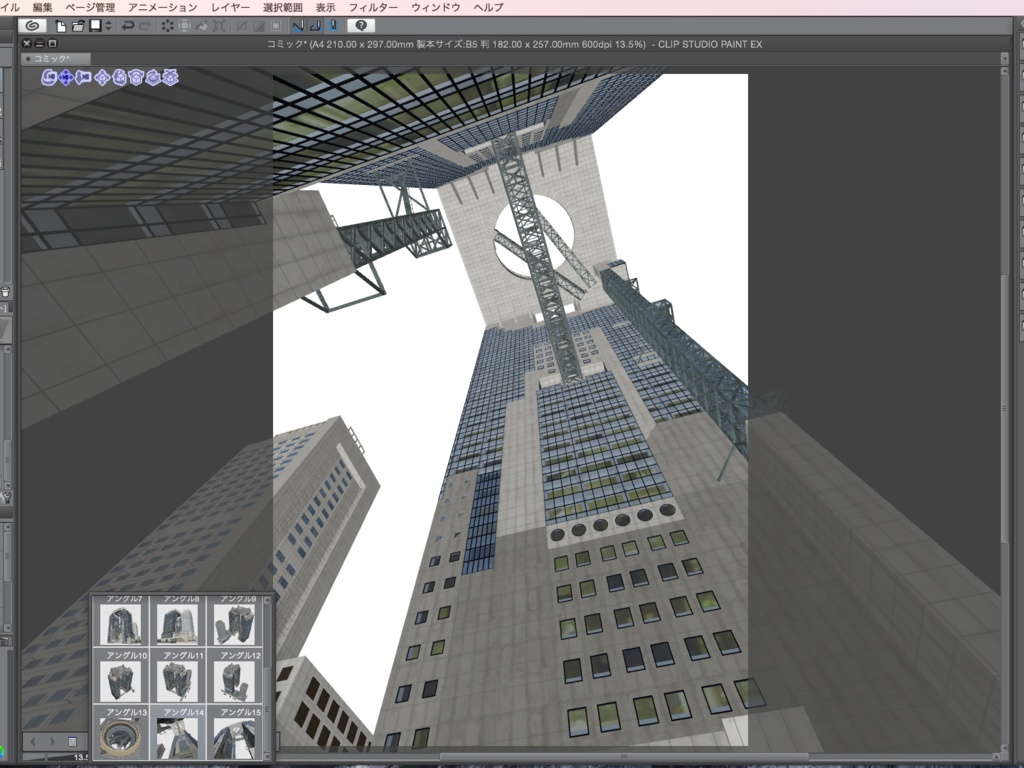Select the snap-to-ground manipulator icon
Viewport: 1024px width, 768px height.
coord(170,78)
